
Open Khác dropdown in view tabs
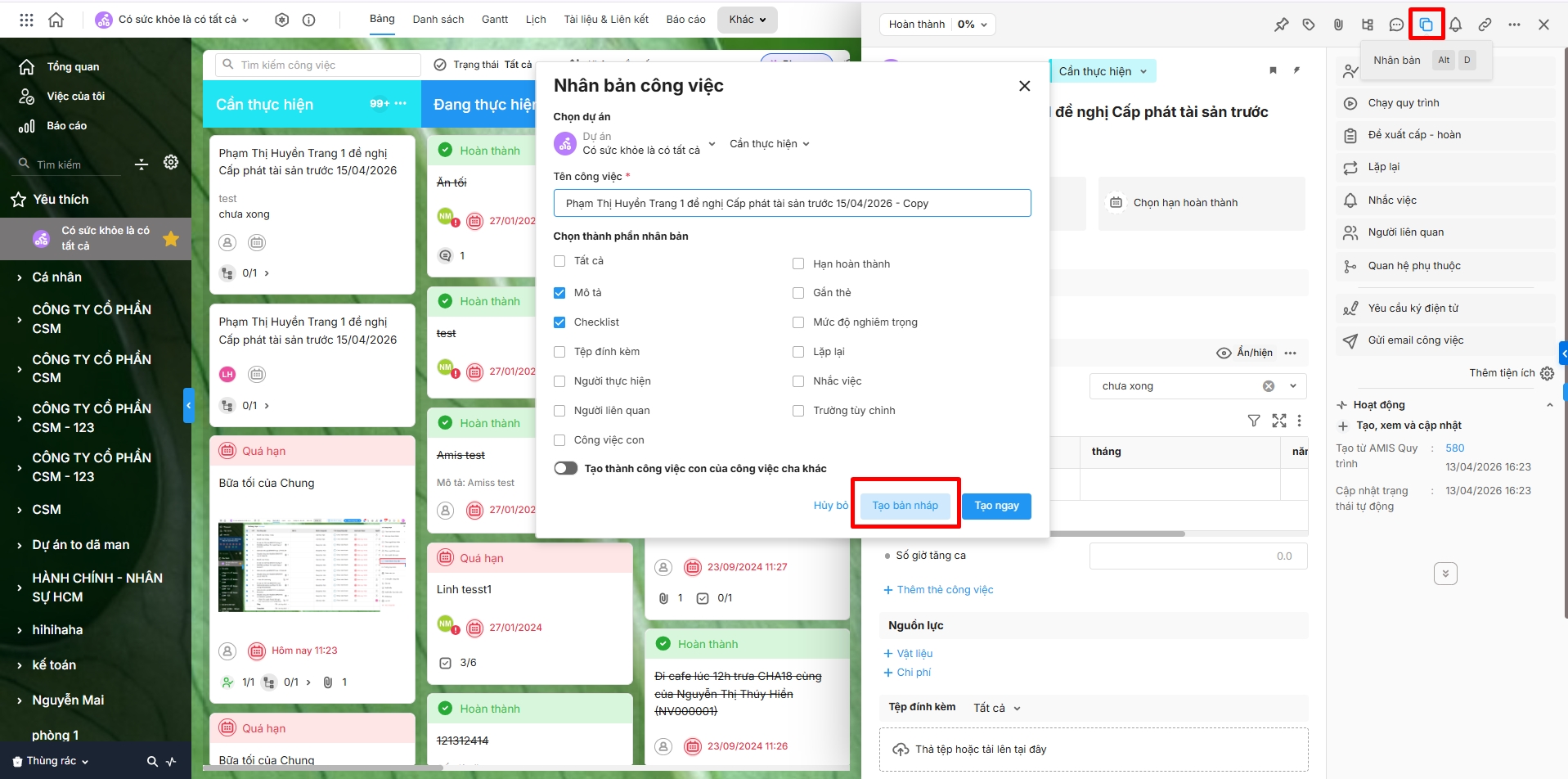[x=748, y=20]
